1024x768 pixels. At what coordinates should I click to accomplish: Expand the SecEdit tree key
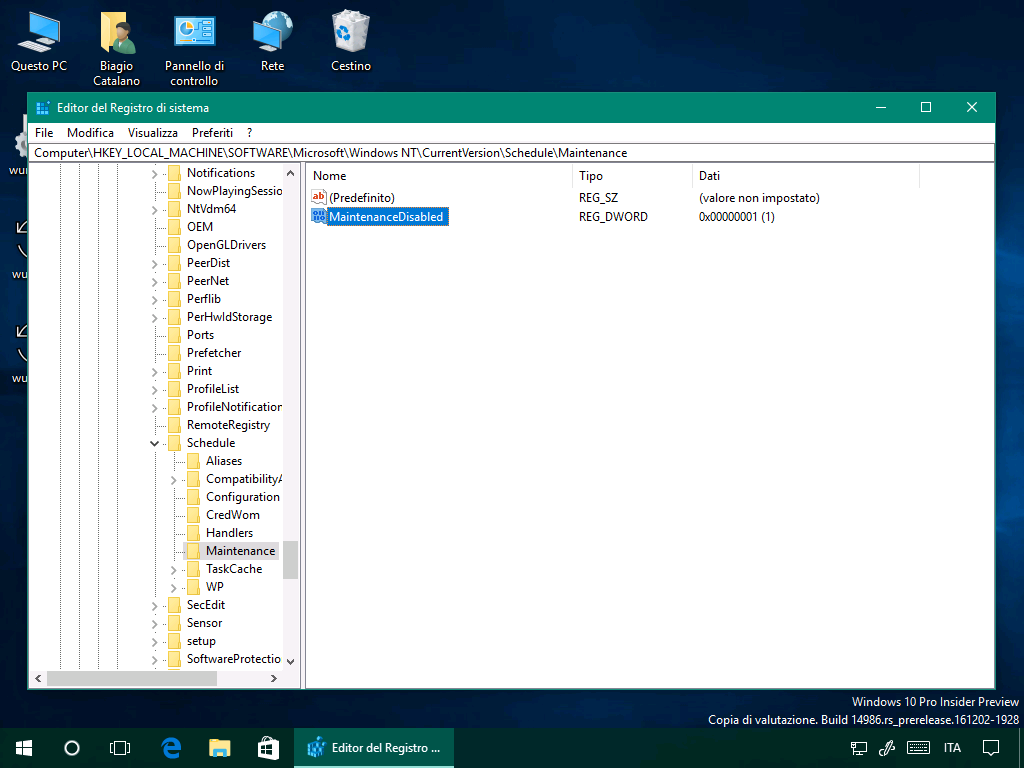coord(154,606)
